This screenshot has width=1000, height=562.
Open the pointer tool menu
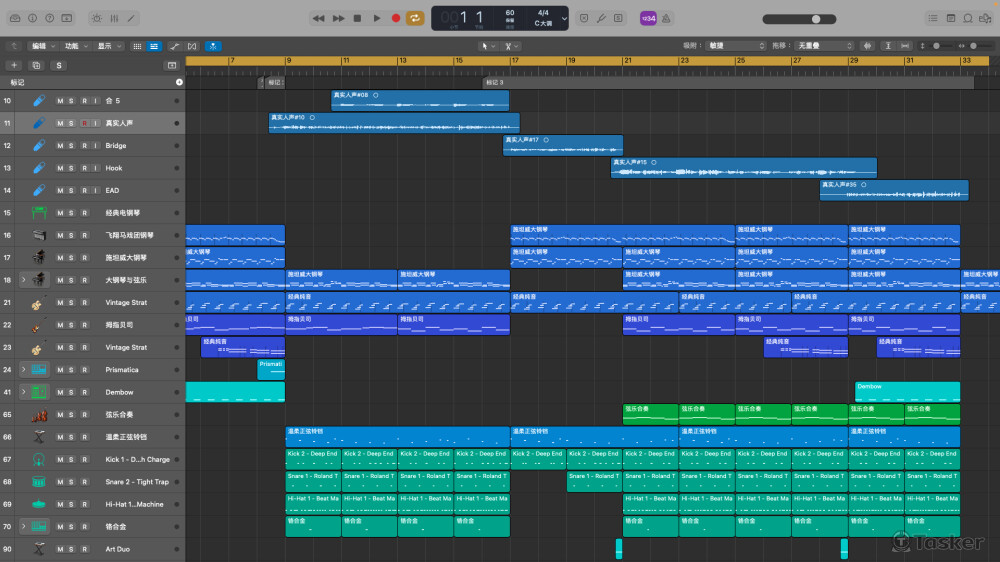[x=488, y=46]
